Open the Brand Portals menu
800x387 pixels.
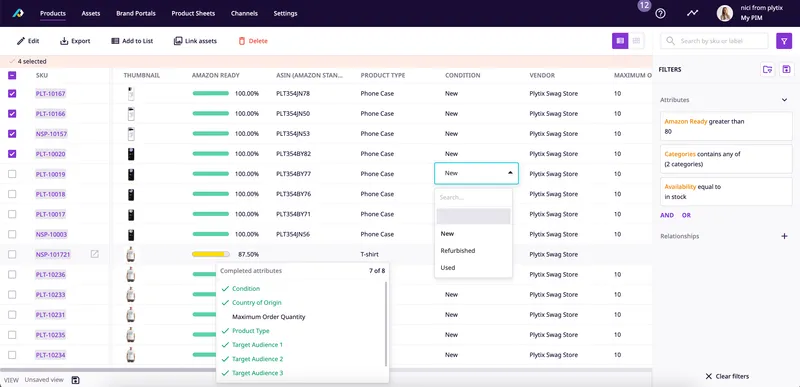tap(136, 13)
